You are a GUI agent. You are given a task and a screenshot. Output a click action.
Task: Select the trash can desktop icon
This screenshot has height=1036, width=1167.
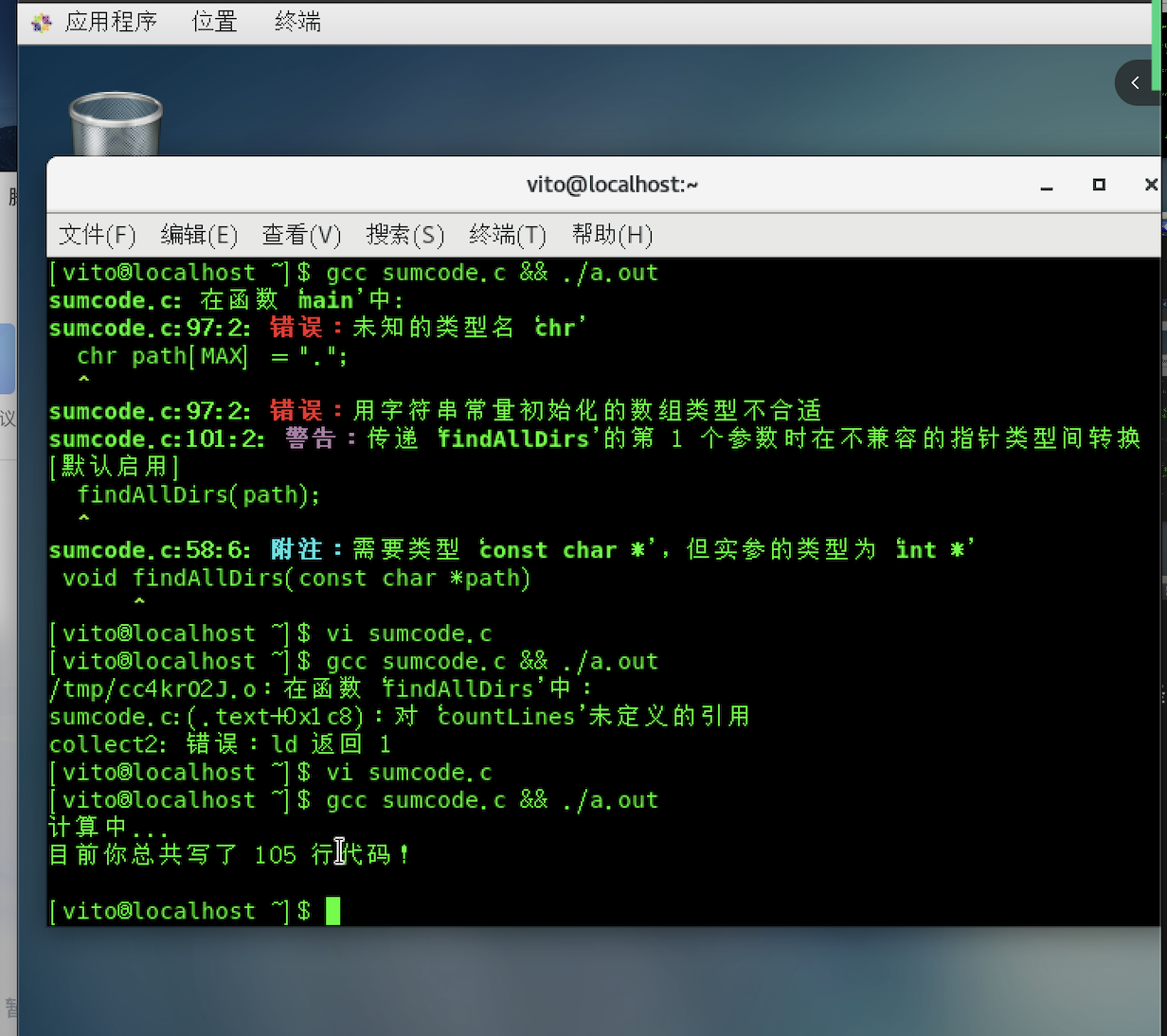116,125
